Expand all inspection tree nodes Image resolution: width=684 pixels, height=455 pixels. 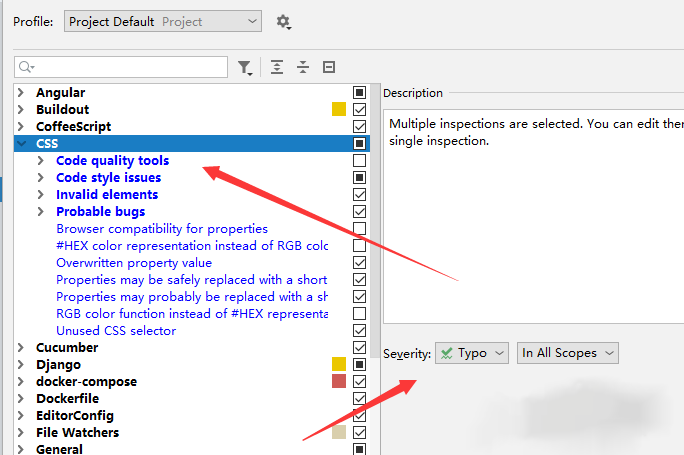point(277,67)
